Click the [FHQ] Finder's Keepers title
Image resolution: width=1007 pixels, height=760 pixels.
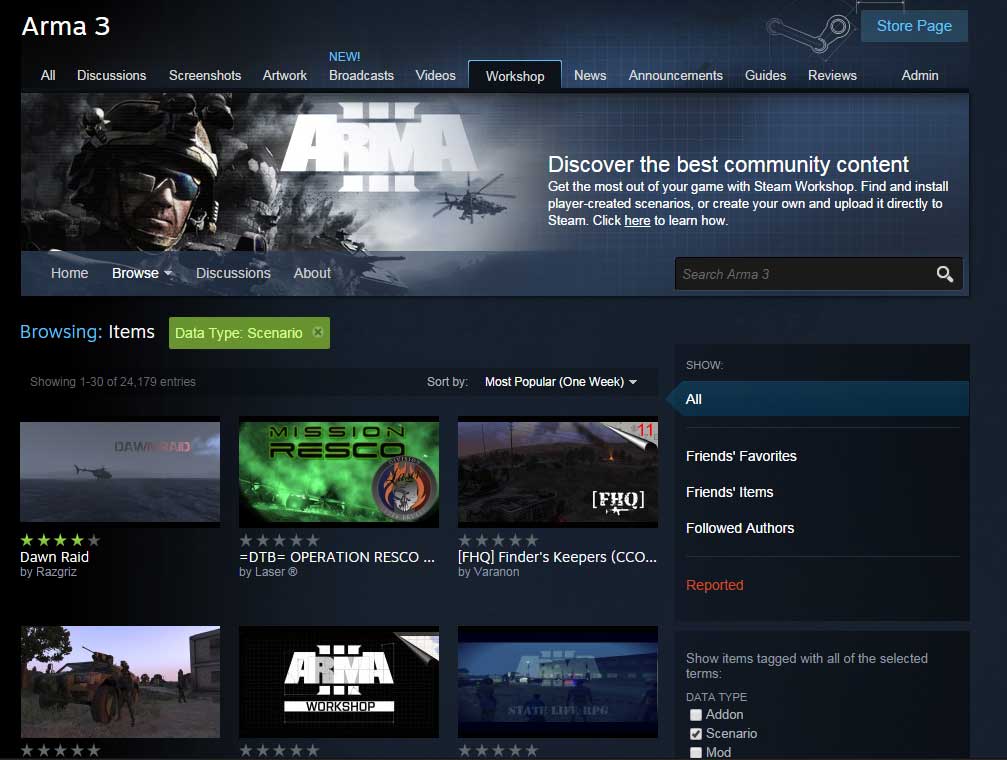click(x=557, y=557)
